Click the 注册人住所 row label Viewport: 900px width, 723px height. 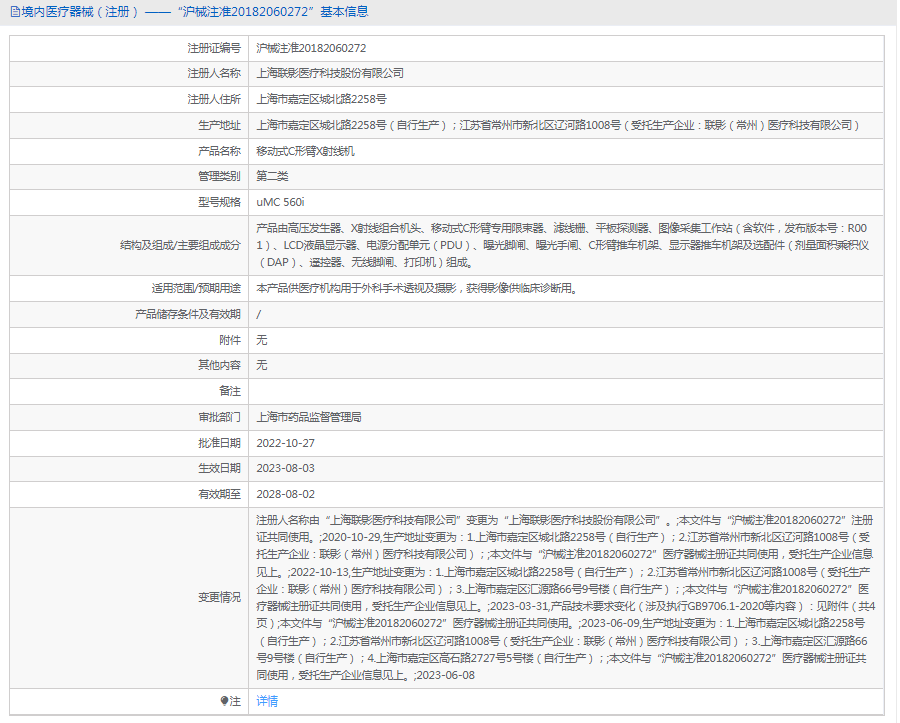(214, 99)
